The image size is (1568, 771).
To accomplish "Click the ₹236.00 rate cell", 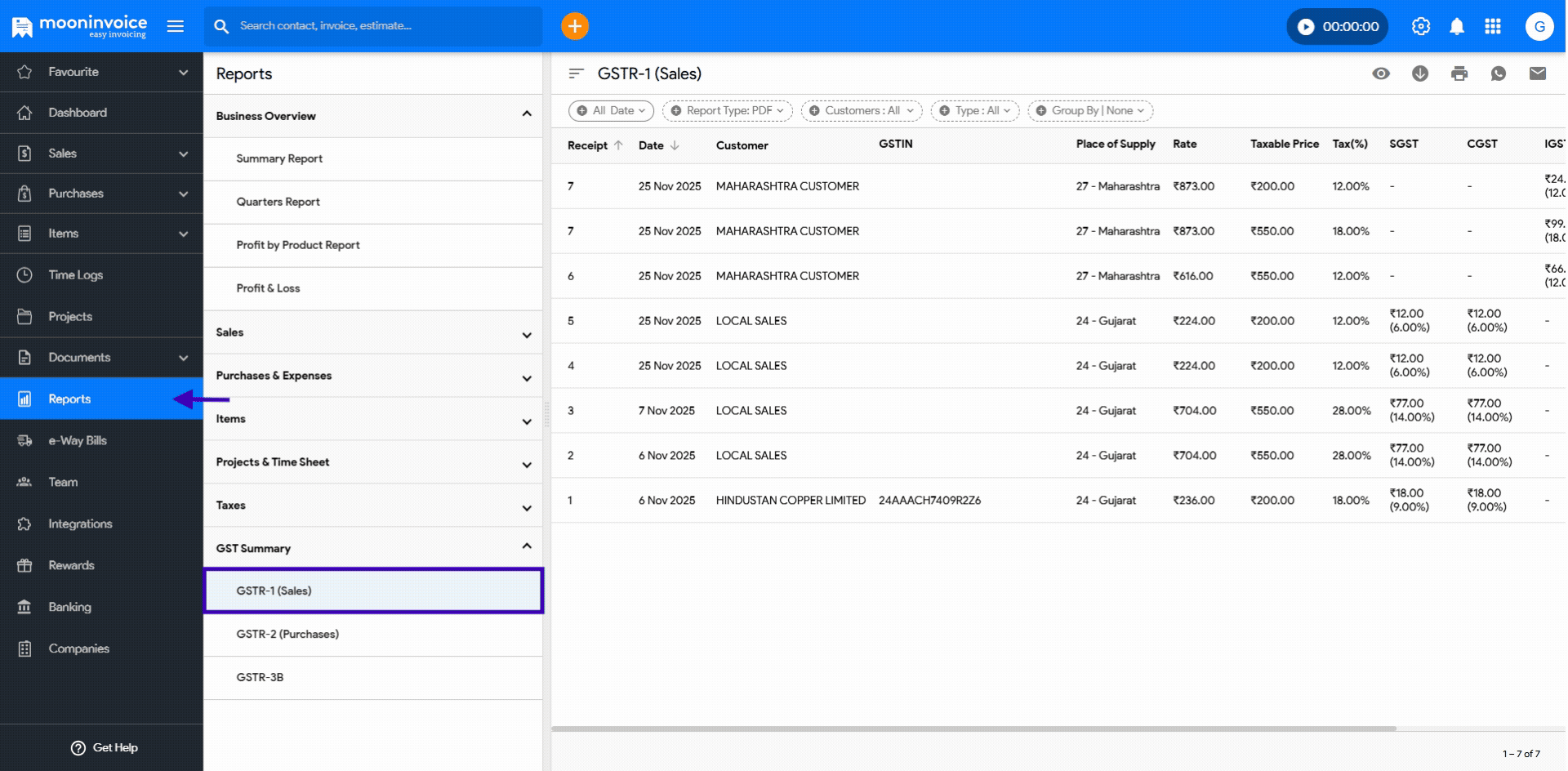I will click(1194, 501).
